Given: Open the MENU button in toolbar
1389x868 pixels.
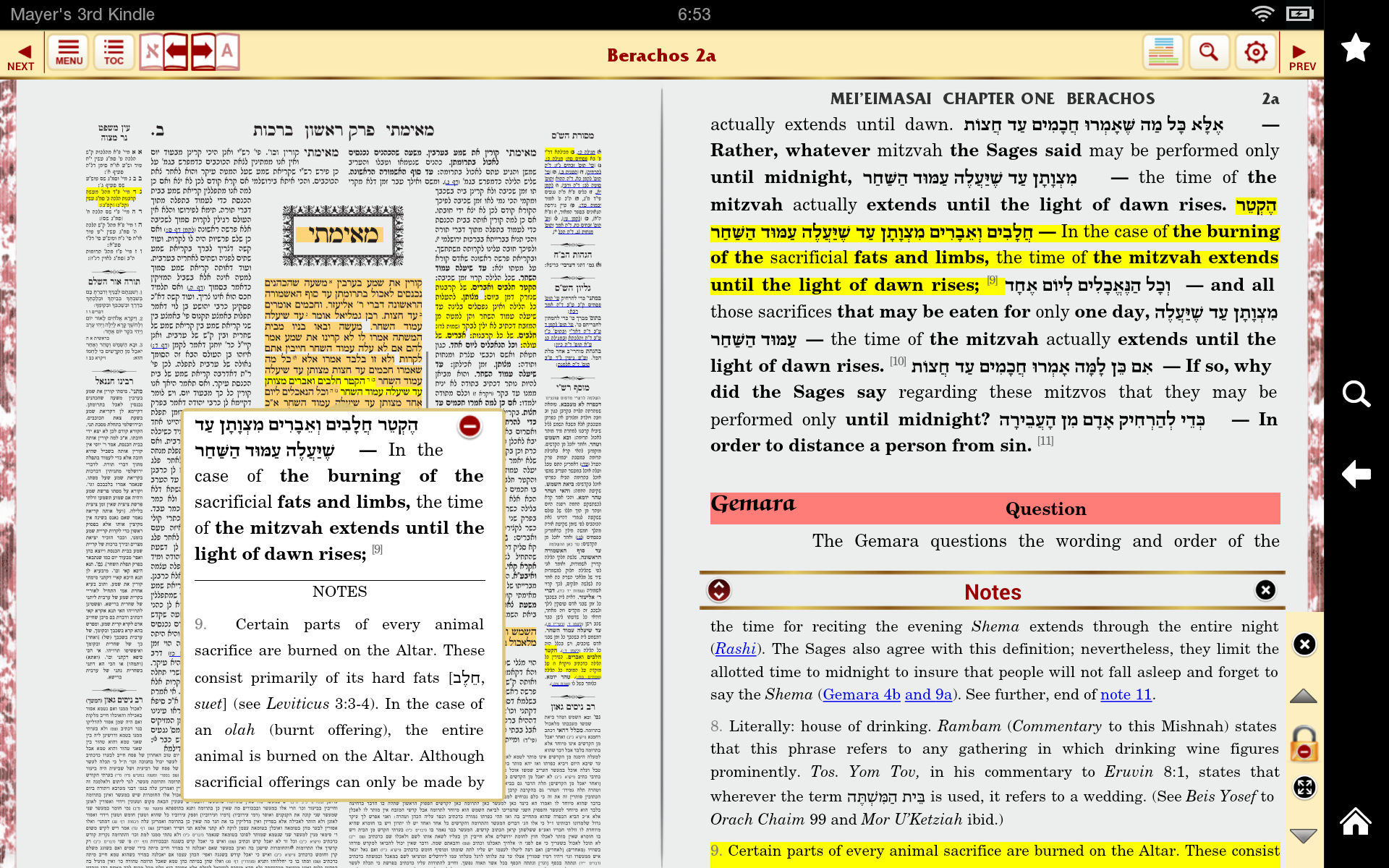Looking at the screenshot, I should click(69, 53).
